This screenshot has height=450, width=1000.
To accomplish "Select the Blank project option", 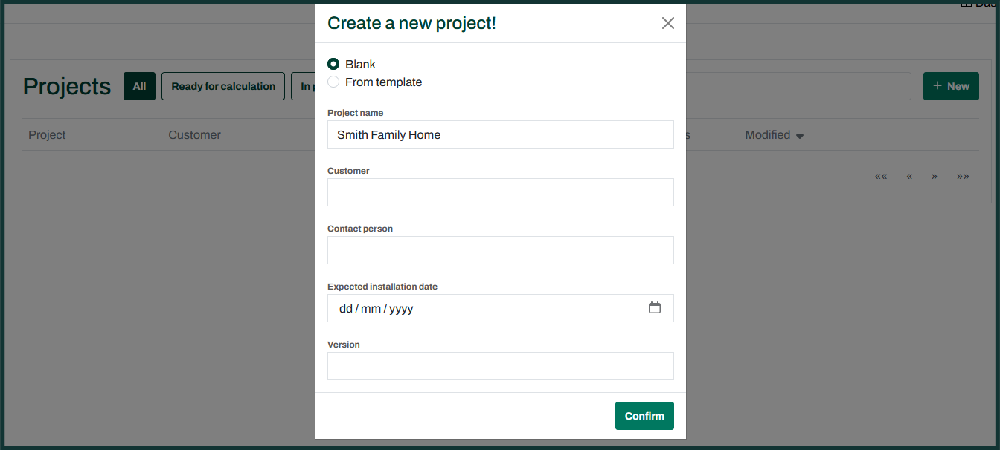I will pyautogui.click(x=334, y=64).
